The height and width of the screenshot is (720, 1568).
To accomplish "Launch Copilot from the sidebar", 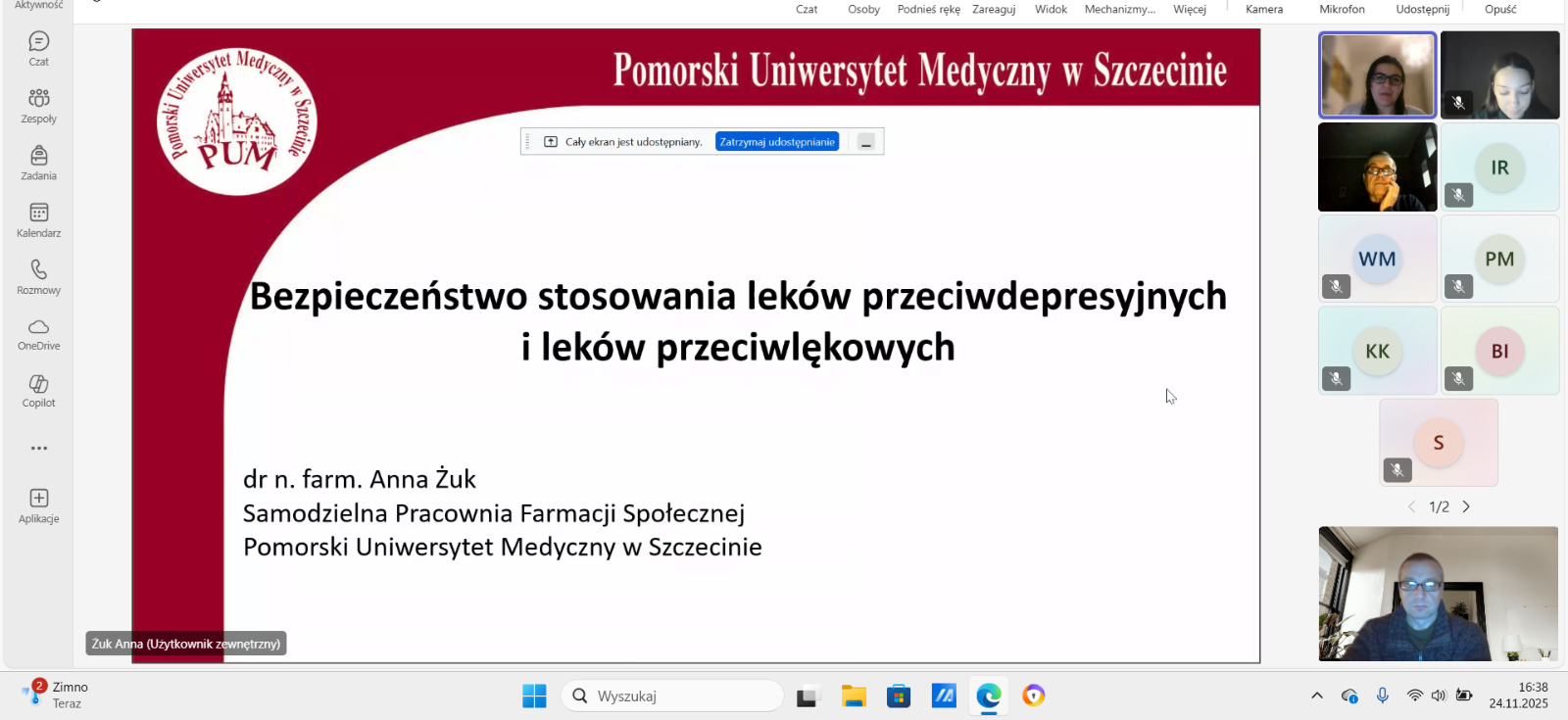I will pos(38,390).
